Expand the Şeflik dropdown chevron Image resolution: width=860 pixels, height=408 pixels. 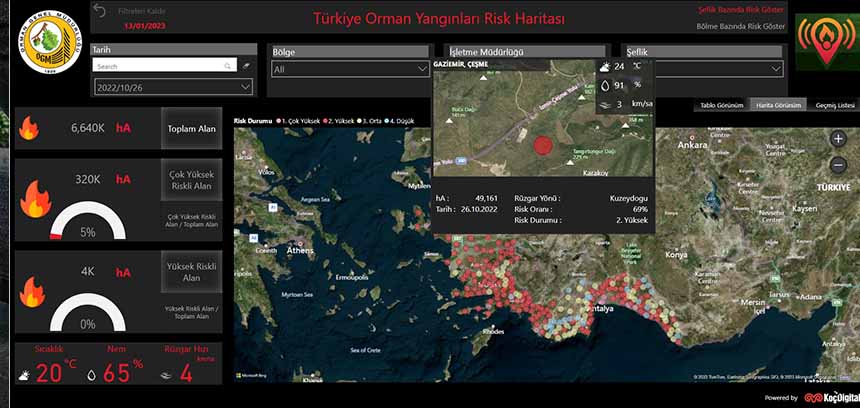coord(776,69)
